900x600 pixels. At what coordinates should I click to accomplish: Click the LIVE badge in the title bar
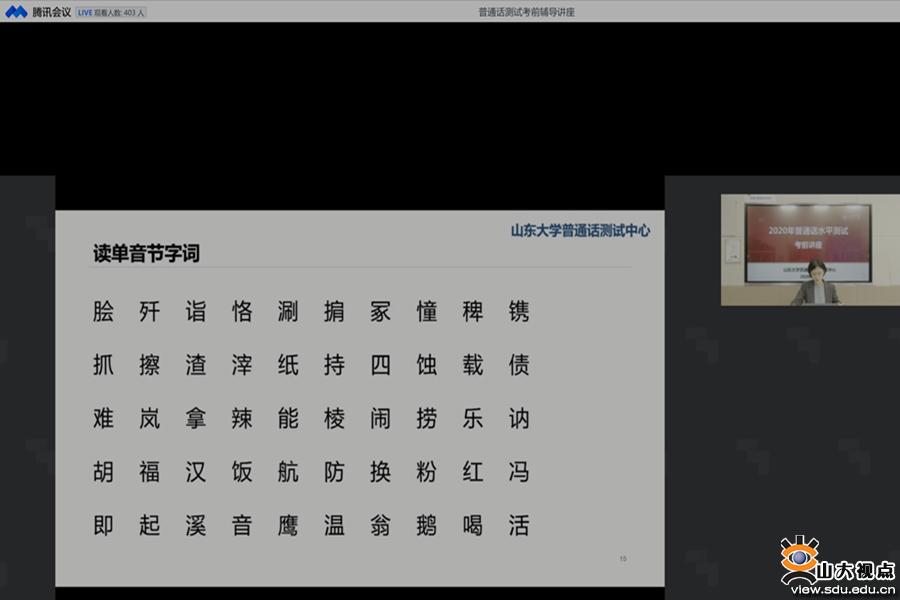(x=85, y=12)
